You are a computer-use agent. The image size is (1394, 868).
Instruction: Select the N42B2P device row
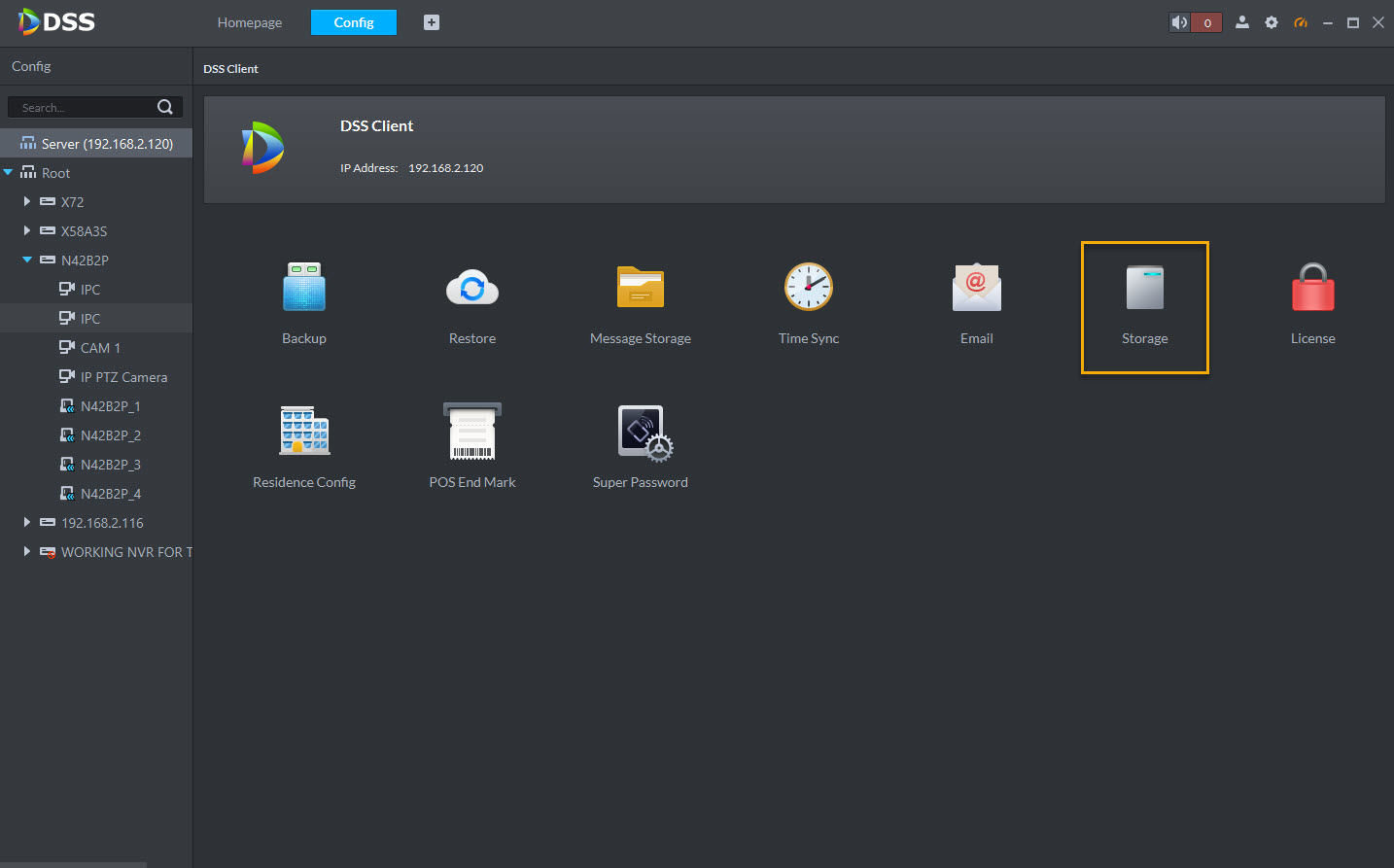click(x=96, y=260)
